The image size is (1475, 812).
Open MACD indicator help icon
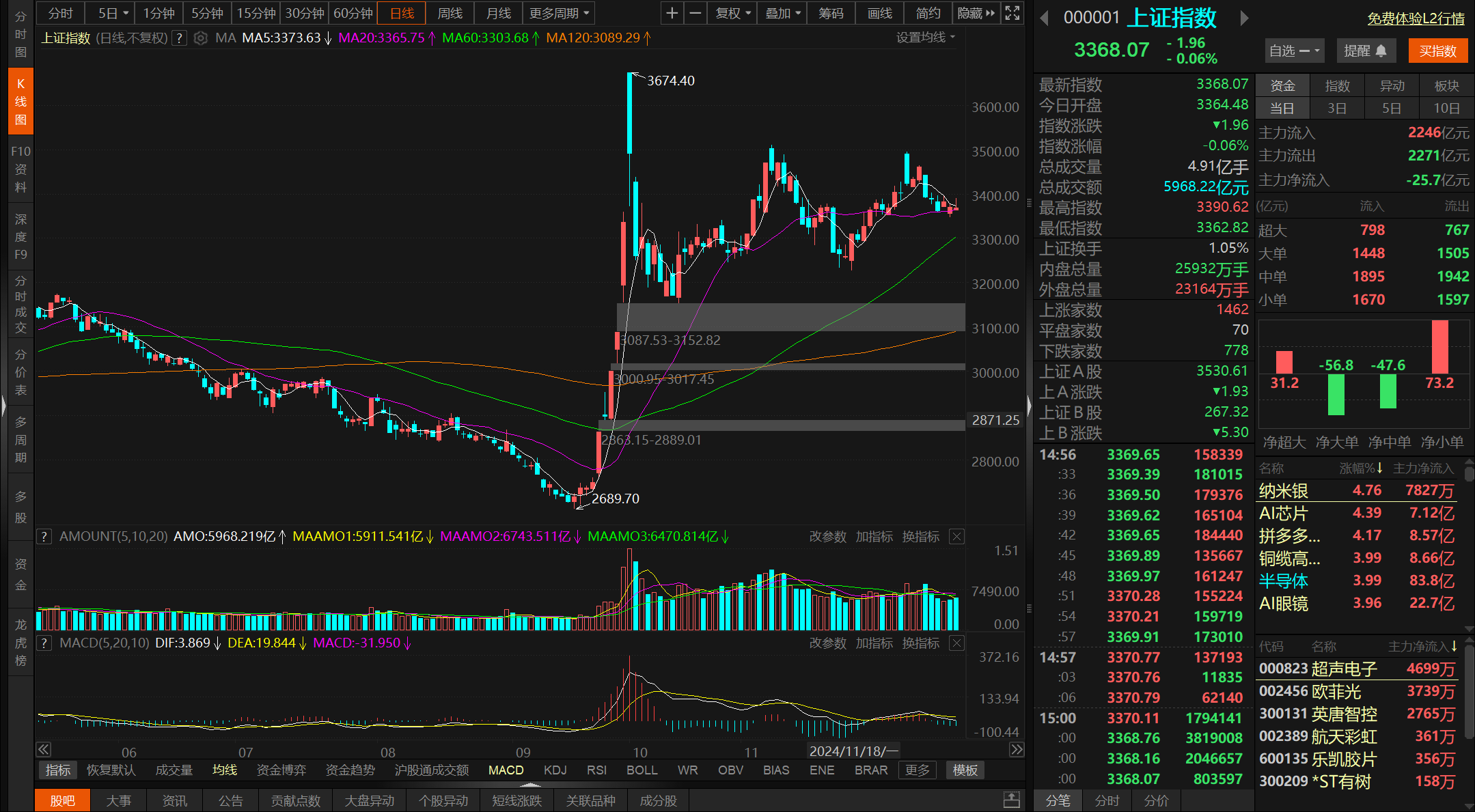(44, 643)
